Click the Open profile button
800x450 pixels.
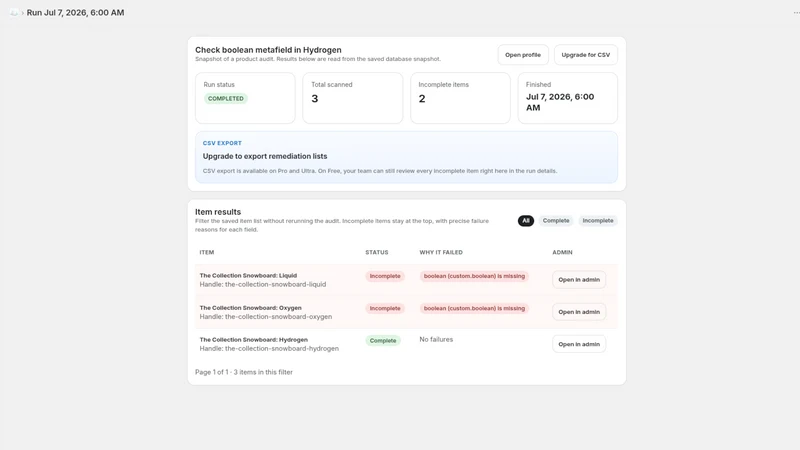[x=523, y=55]
